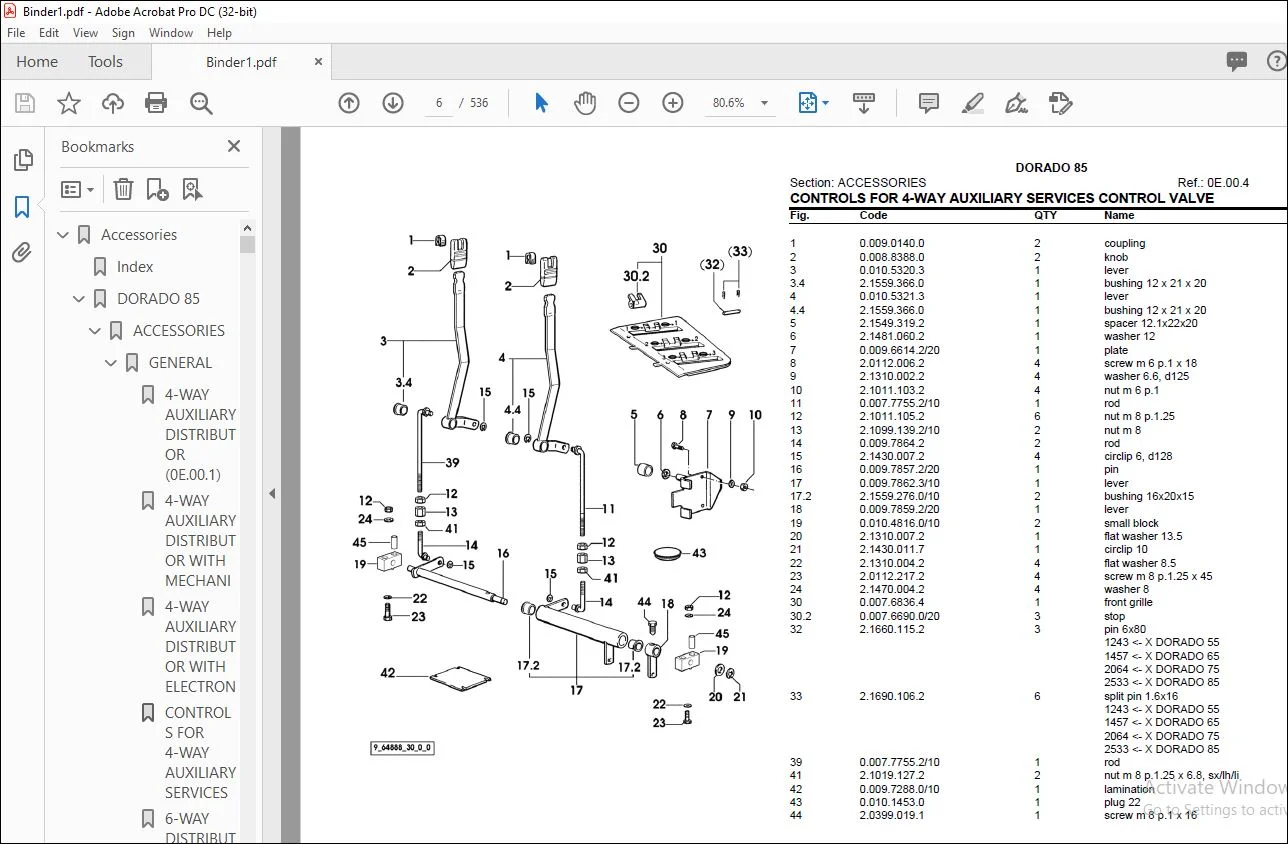Open the sign document tool
Viewport: 1288px width, 844px height.
point(1016,103)
